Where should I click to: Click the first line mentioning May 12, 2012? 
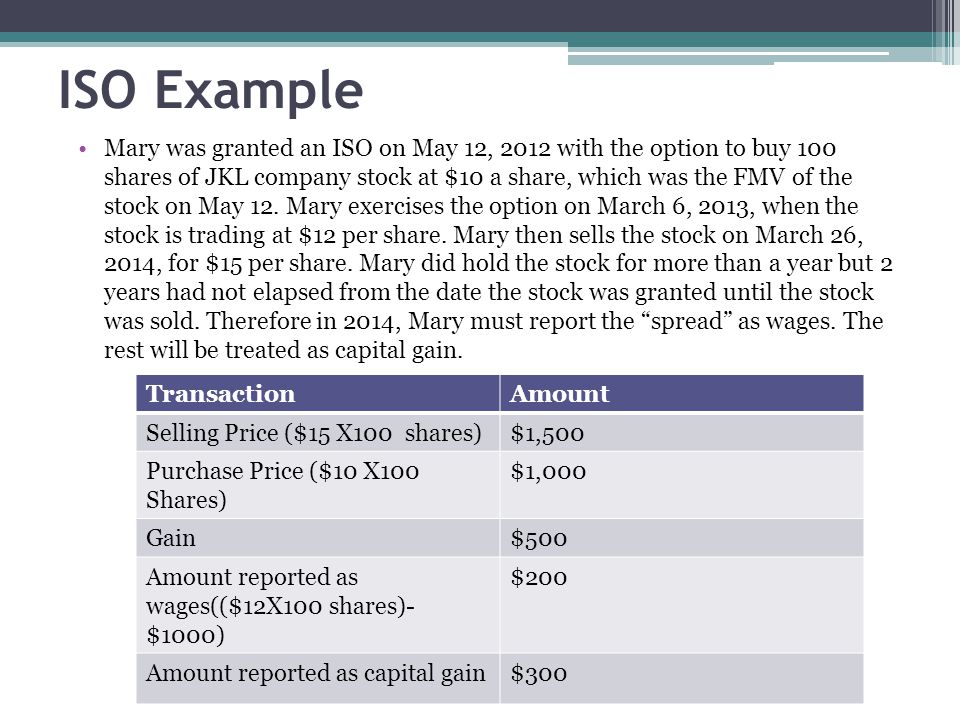click(x=470, y=148)
